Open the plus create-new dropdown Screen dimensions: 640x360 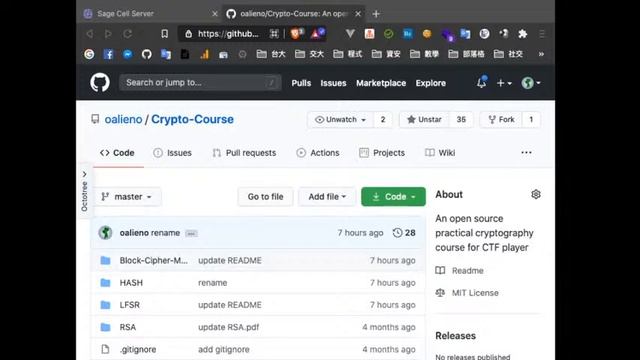pyautogui.click(x=504, y=83)
